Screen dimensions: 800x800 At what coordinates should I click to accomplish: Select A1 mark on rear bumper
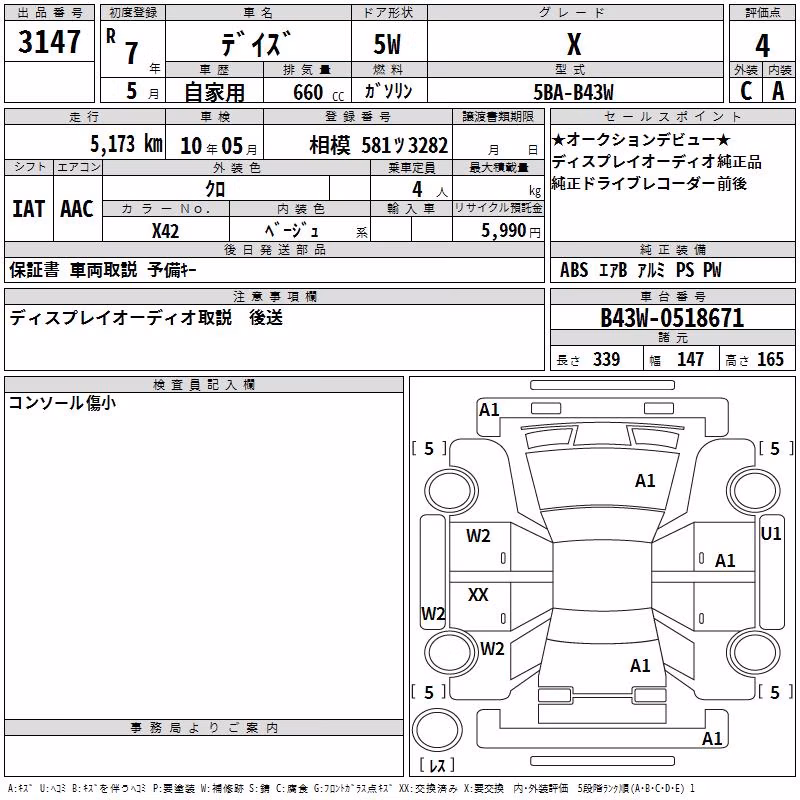click(x=712, y=739)
